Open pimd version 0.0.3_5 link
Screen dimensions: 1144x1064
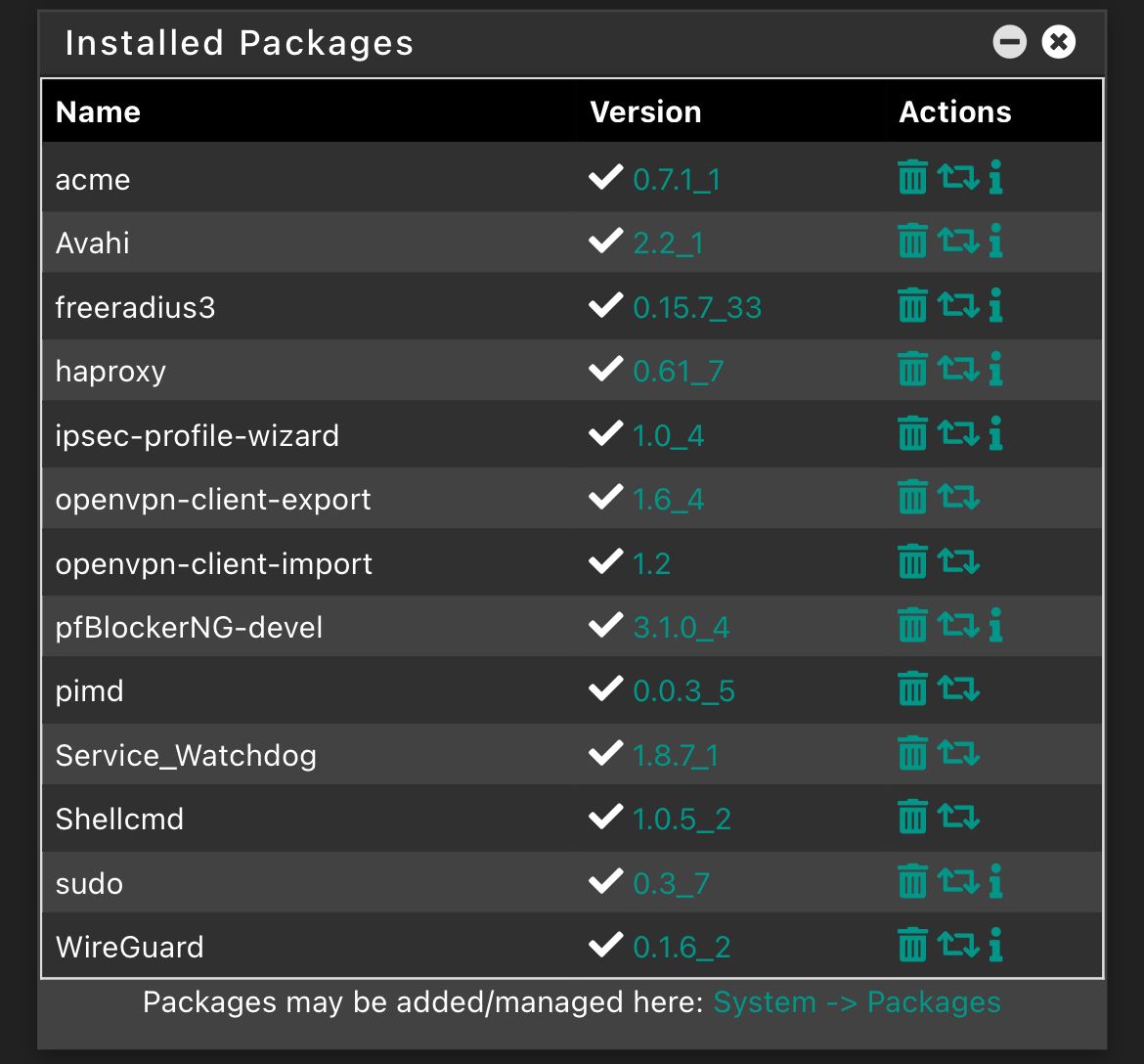coord(683,691)
